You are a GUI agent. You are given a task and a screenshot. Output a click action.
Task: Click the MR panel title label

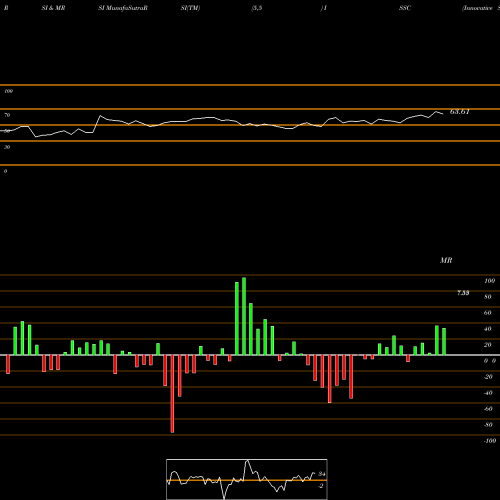[446, 260]
